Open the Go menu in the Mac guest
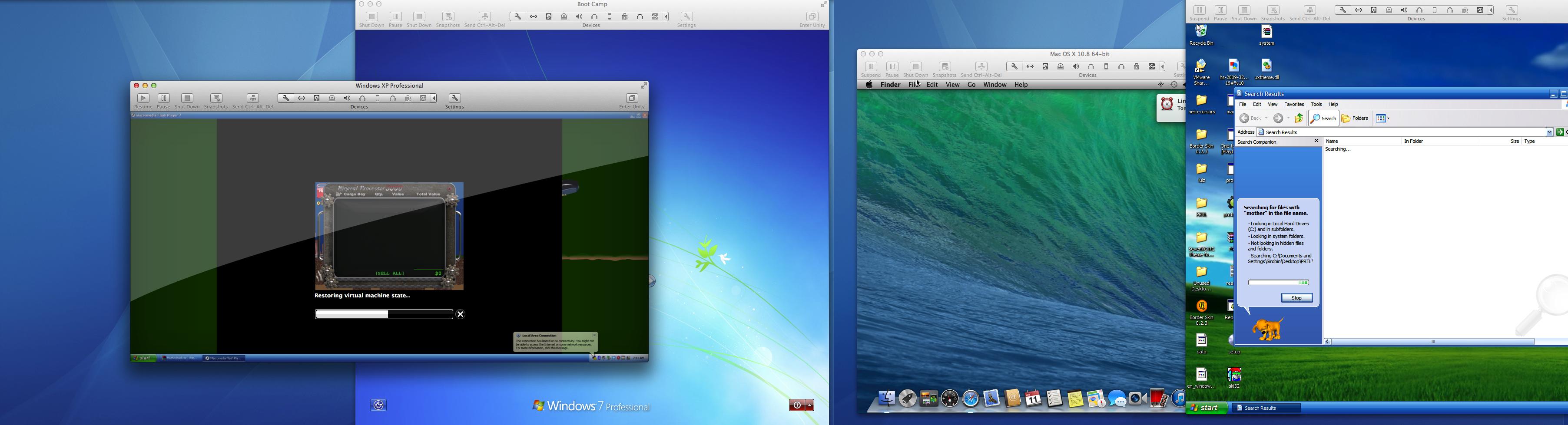 tap(971, 85)
